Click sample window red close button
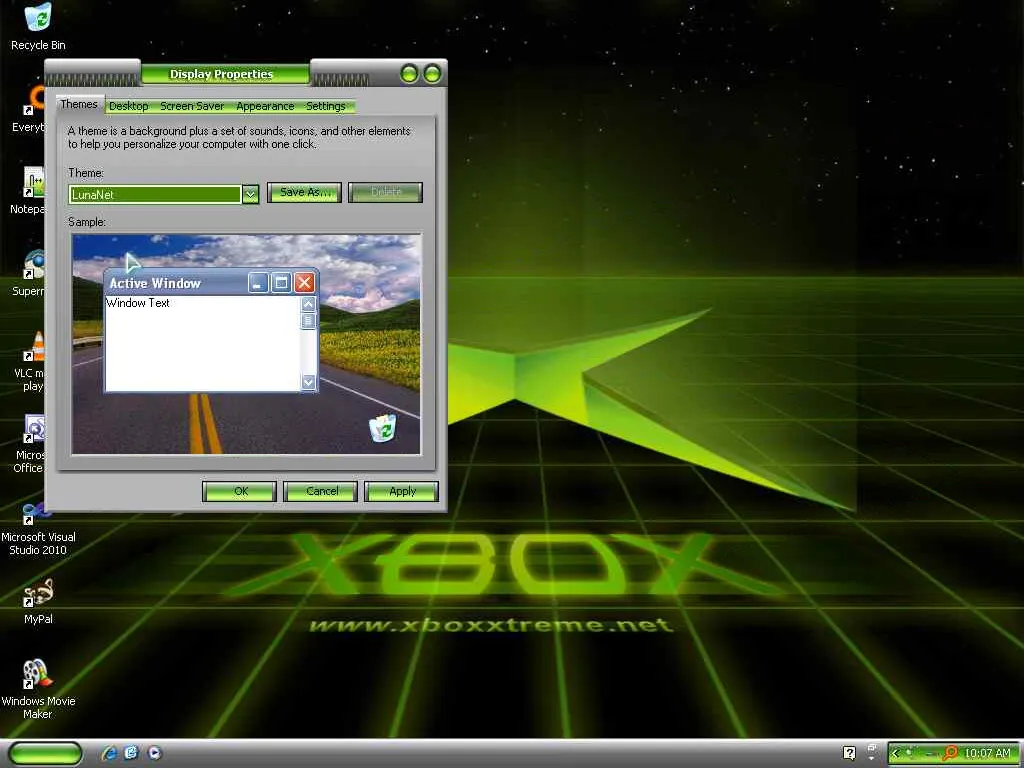 coord(304,283)
